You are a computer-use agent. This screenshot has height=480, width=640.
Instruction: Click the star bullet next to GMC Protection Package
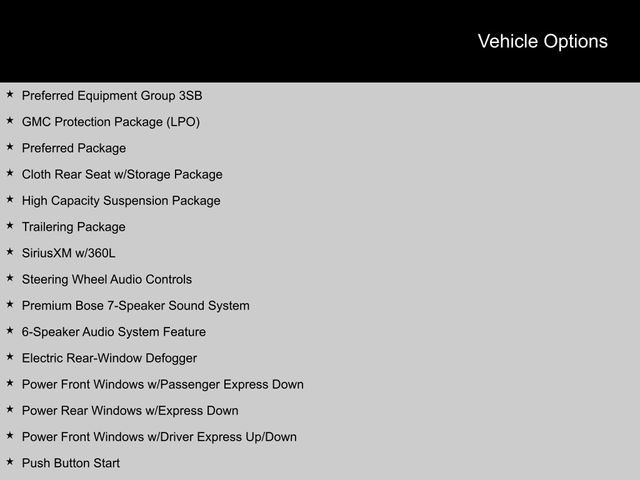point(10,121)
